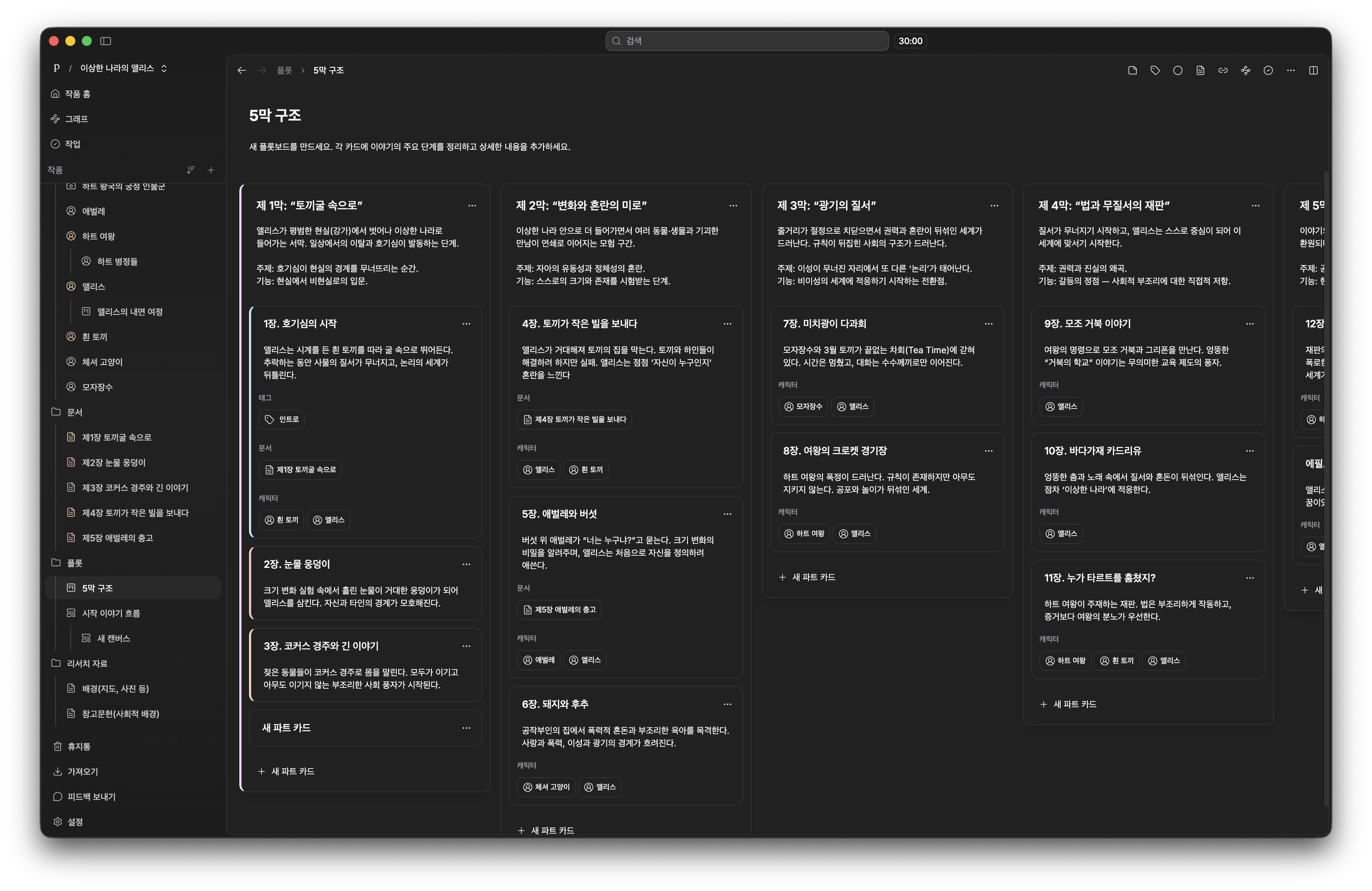Open 그래프 in the sidebar

[x=76, y=119]
